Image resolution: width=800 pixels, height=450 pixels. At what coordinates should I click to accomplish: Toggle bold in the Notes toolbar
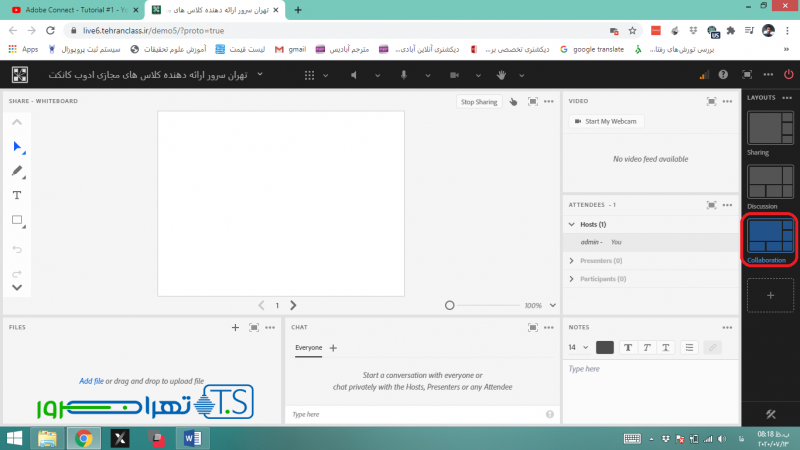(x=628, y=347)
